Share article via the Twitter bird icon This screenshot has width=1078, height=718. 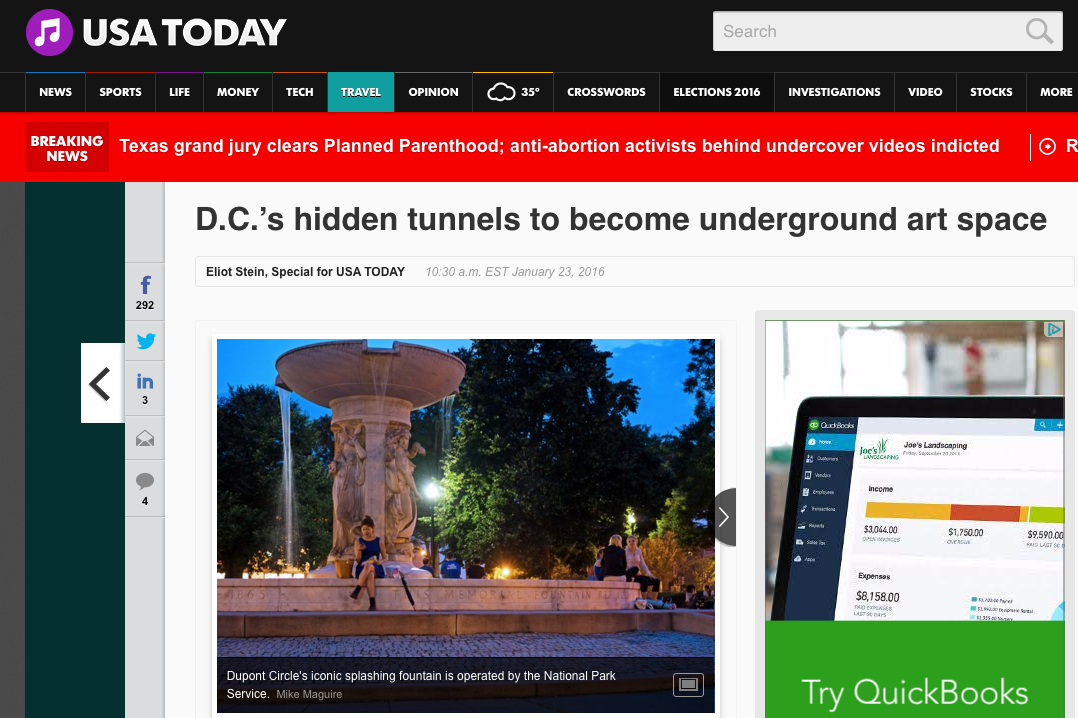click(x=145, y=341)
